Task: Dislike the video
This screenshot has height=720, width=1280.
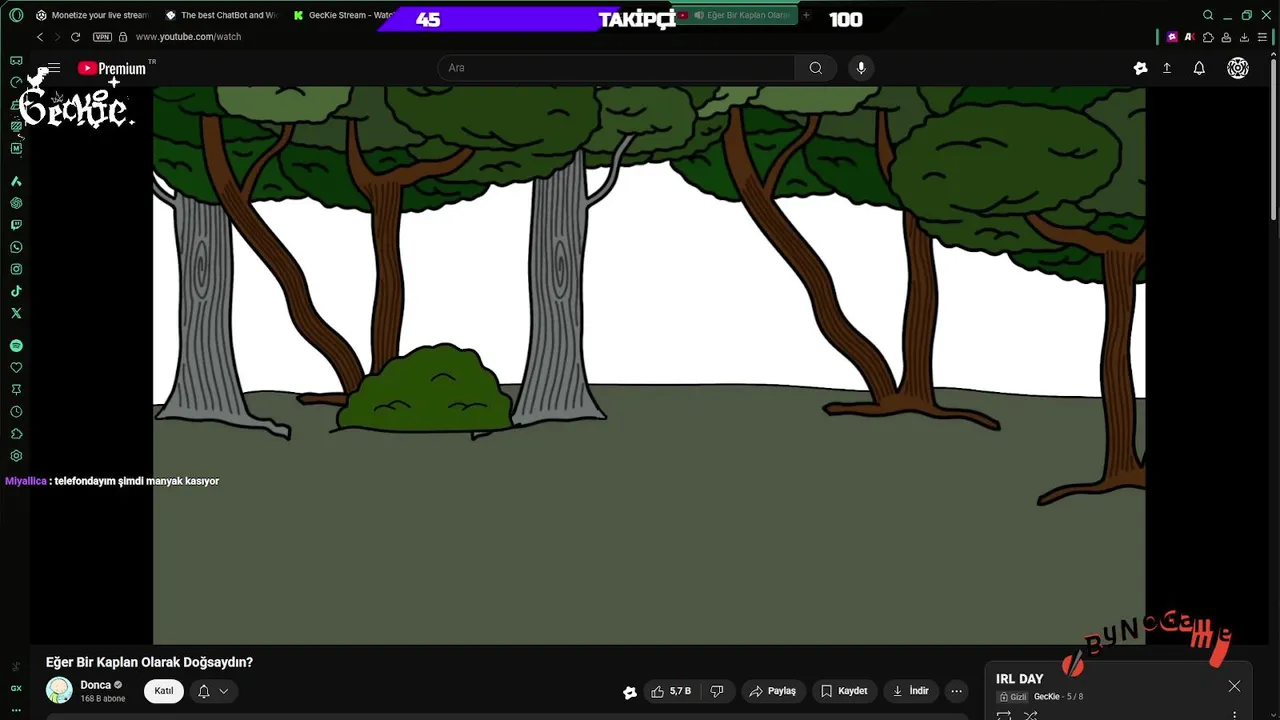Action: pyautogui.click(x=717, y=691)
